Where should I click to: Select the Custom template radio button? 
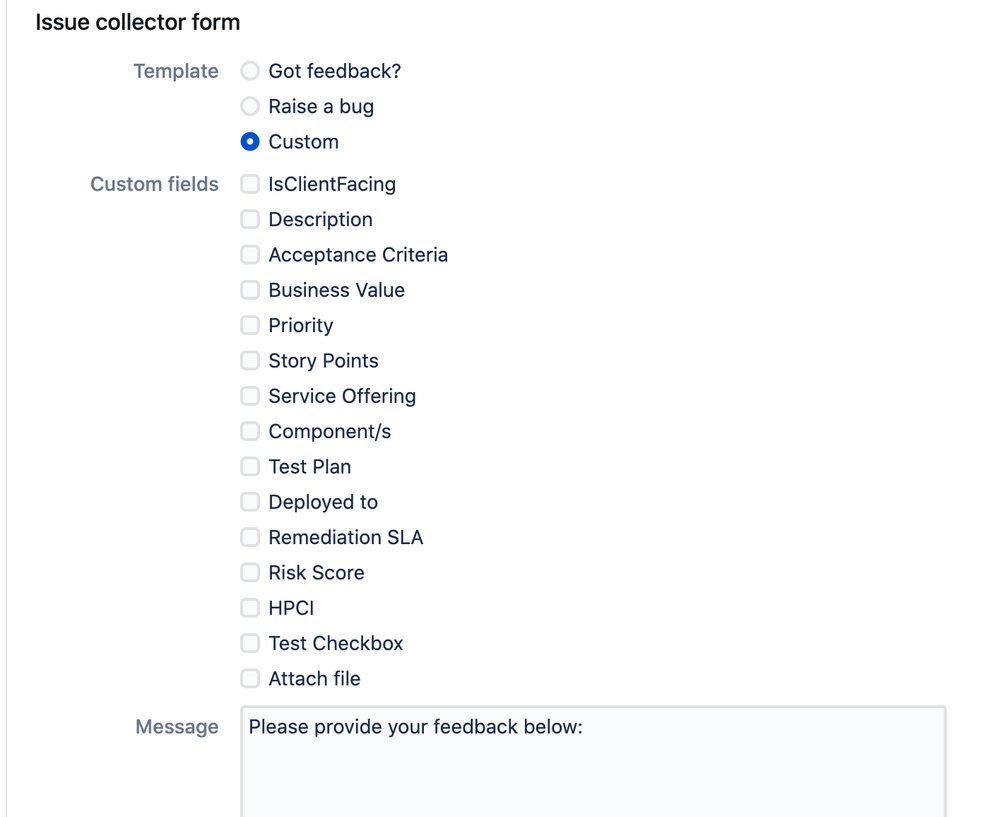pos(250,141)
